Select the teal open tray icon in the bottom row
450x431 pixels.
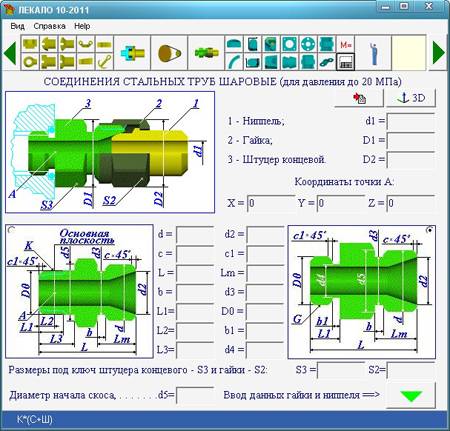point(253,61)
